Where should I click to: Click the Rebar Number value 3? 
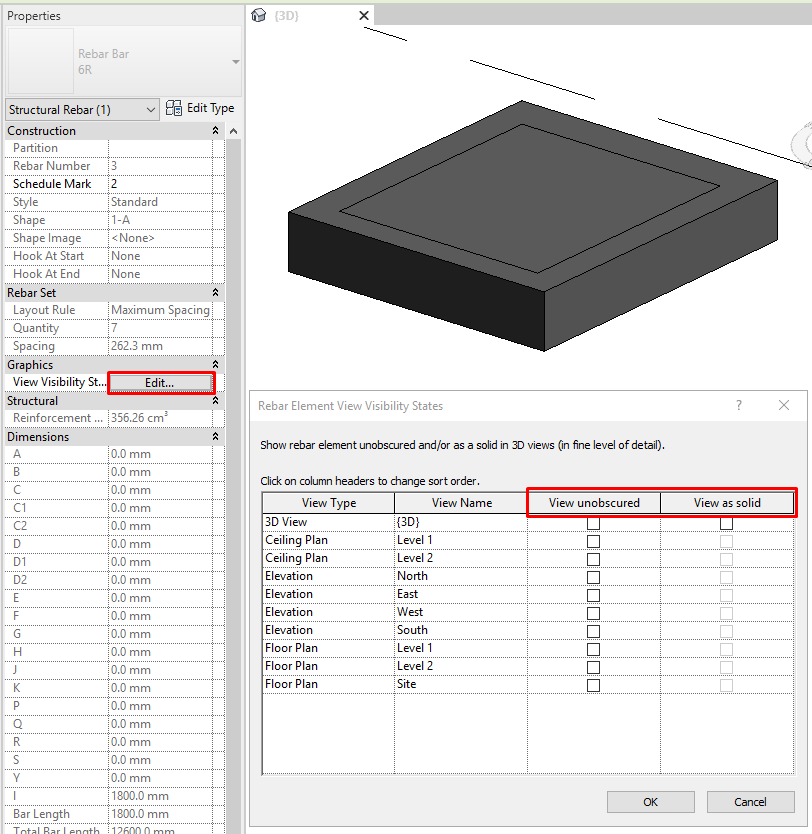[x=160, y=166]
